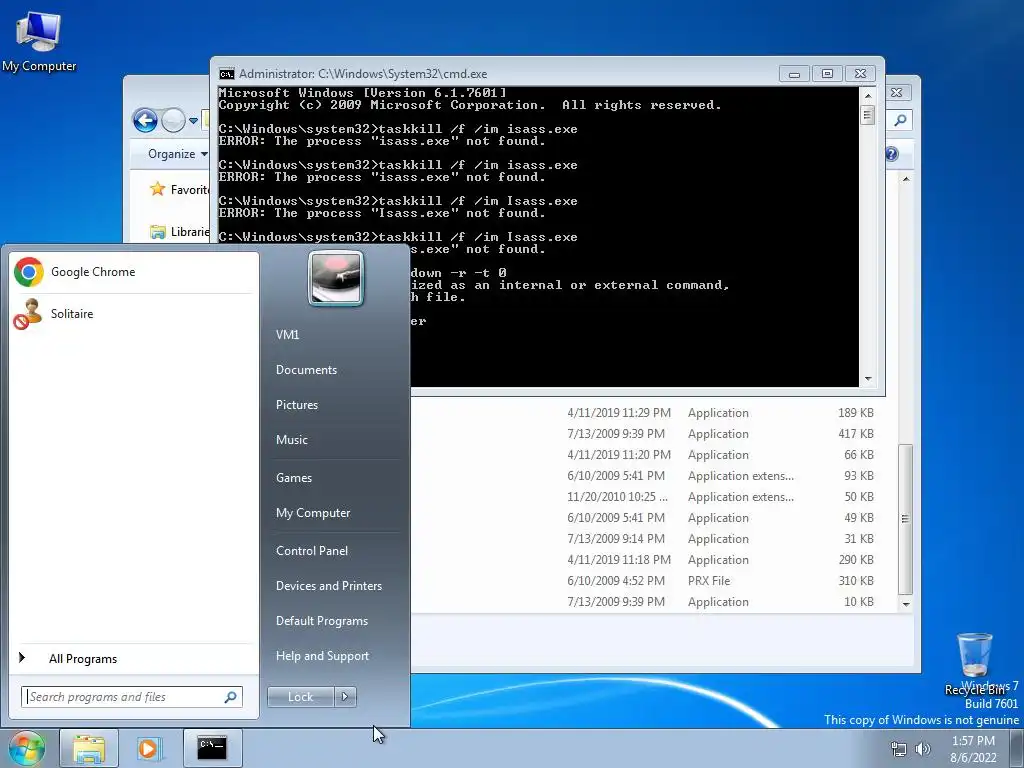Image resolution: width=1024 pixels, height=768 pixels.
Task: Expand All Programs list
Action: [134, 659]
